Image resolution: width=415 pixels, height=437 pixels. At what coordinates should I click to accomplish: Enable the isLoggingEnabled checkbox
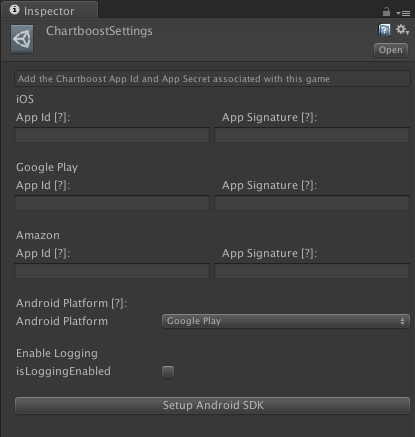(168, 372)
